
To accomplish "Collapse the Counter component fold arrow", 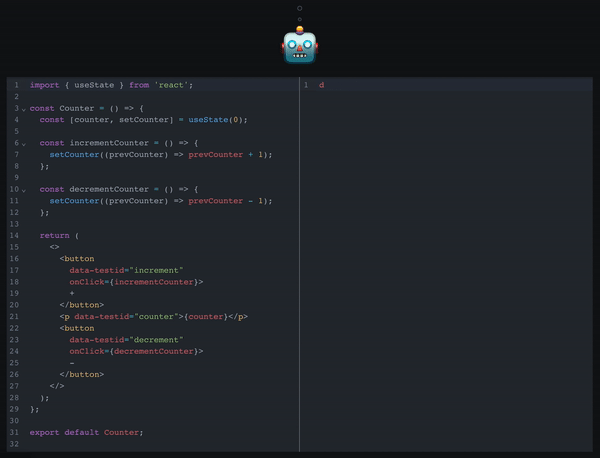I will coord(23,108).
